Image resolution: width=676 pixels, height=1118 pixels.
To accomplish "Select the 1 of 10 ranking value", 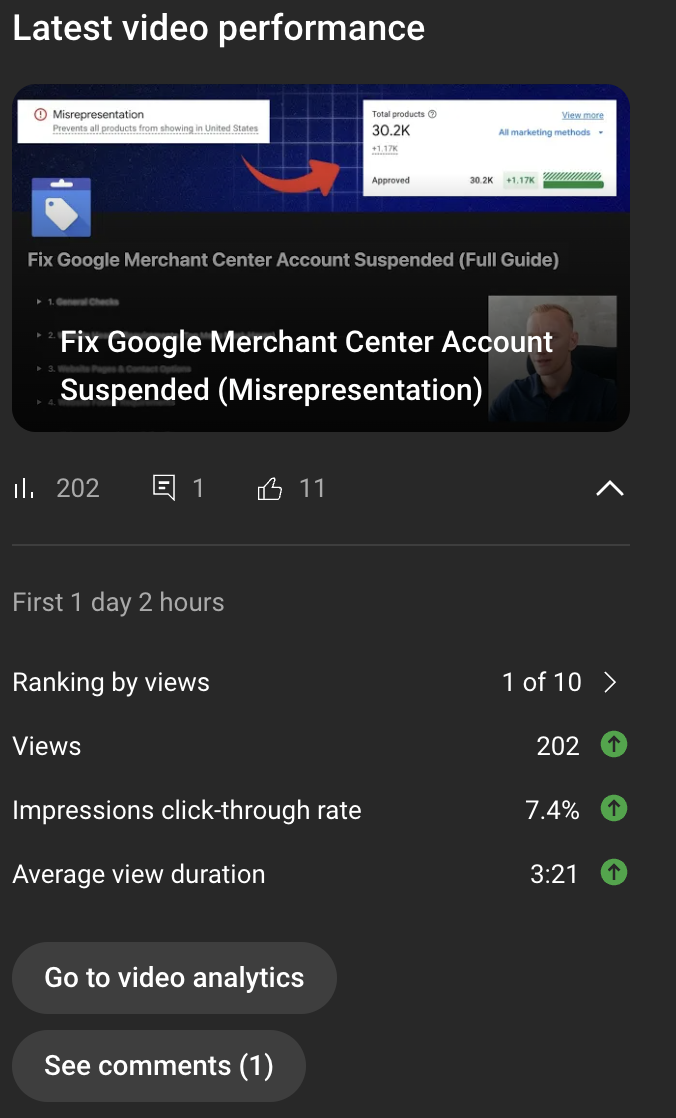I will click(540, 682).
